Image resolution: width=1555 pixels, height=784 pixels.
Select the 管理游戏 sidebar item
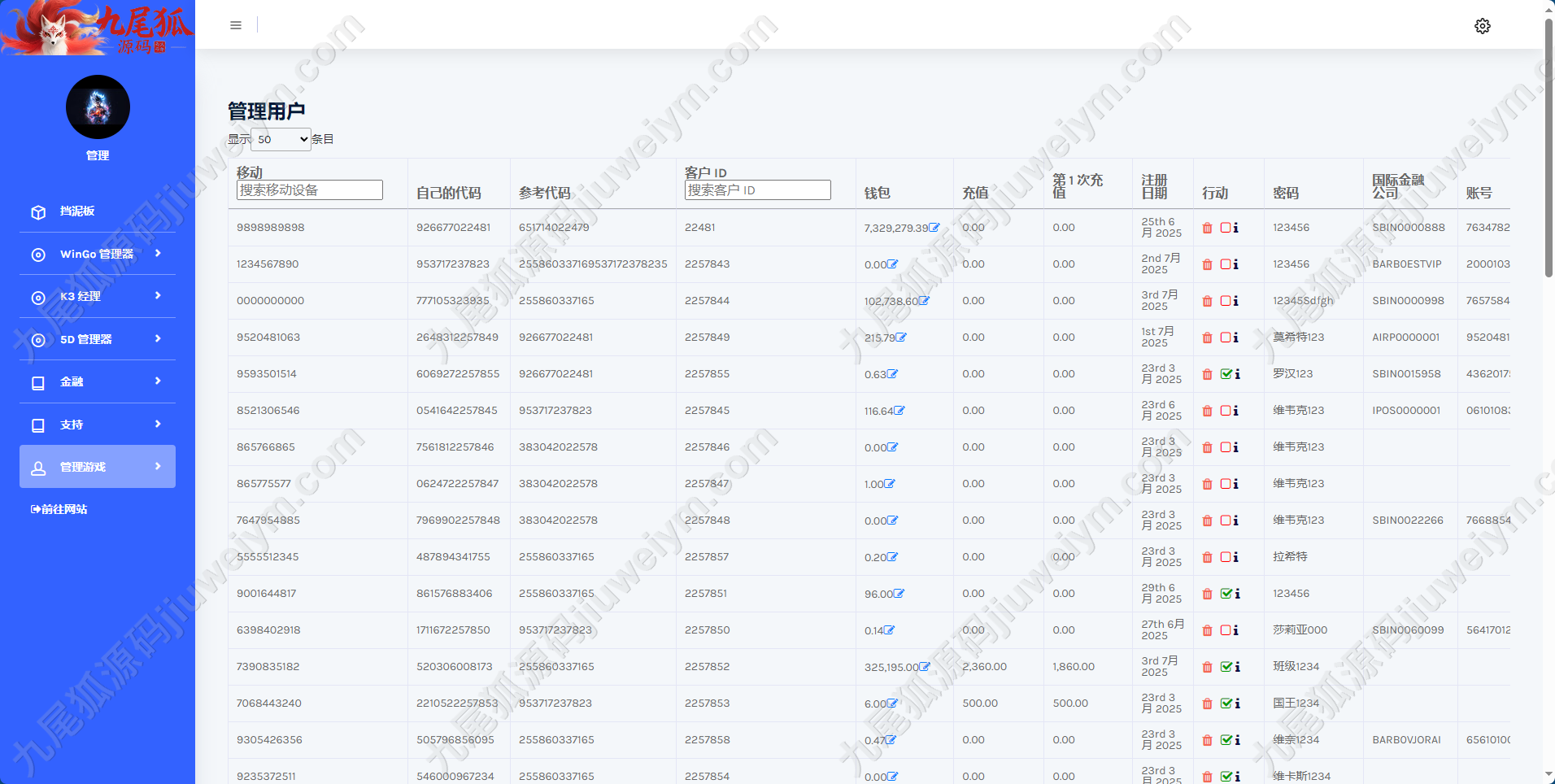tap(98, 467)
